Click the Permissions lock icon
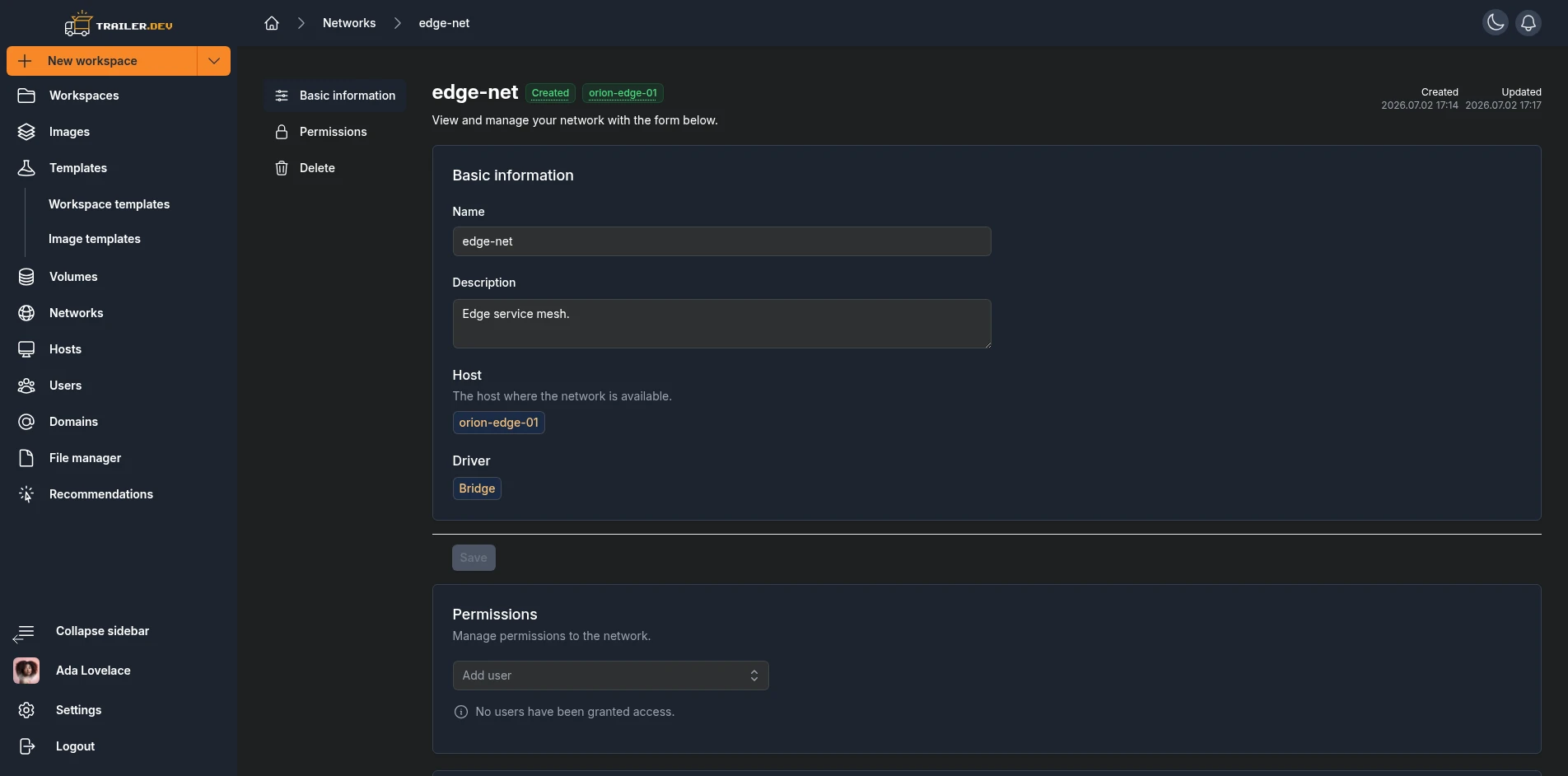The height and width of the screenshot is (776, 1568). (x=282, y=132)
